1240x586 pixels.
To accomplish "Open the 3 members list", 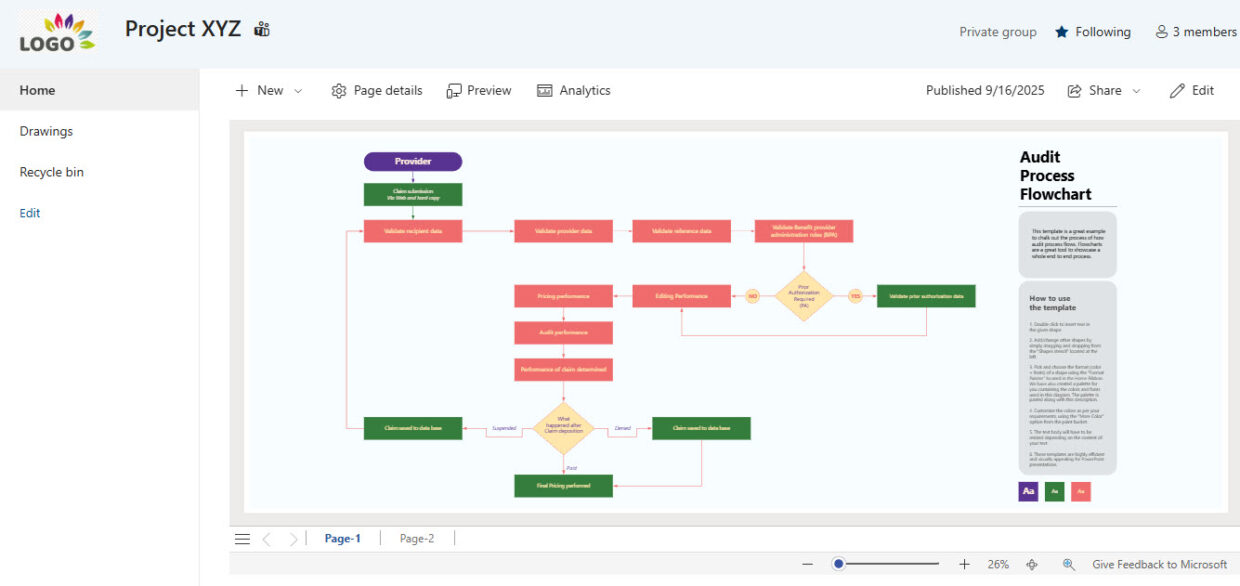I will 1196,32.
